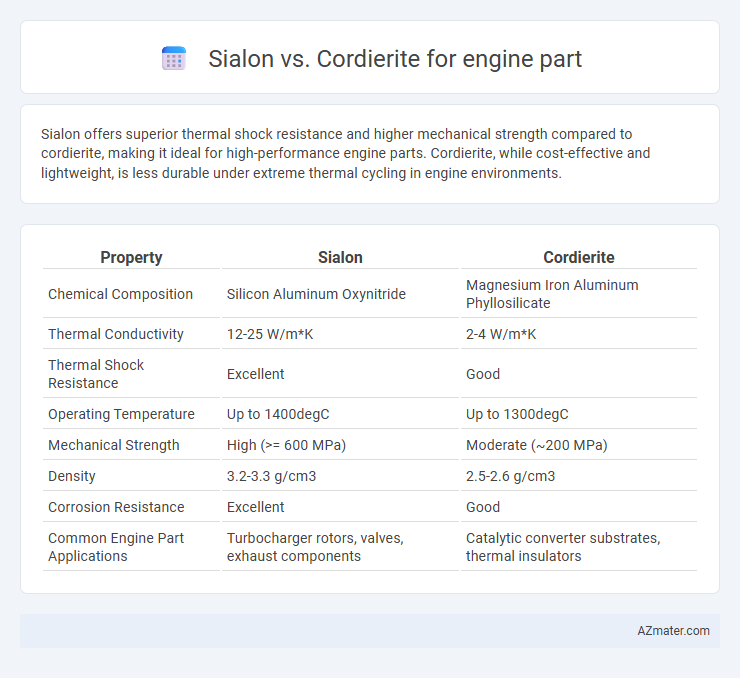740x678 pixels.
Task: Select the 'Silicon Aluminum Oxynitride' cell
Action: (x=316, y=294)
